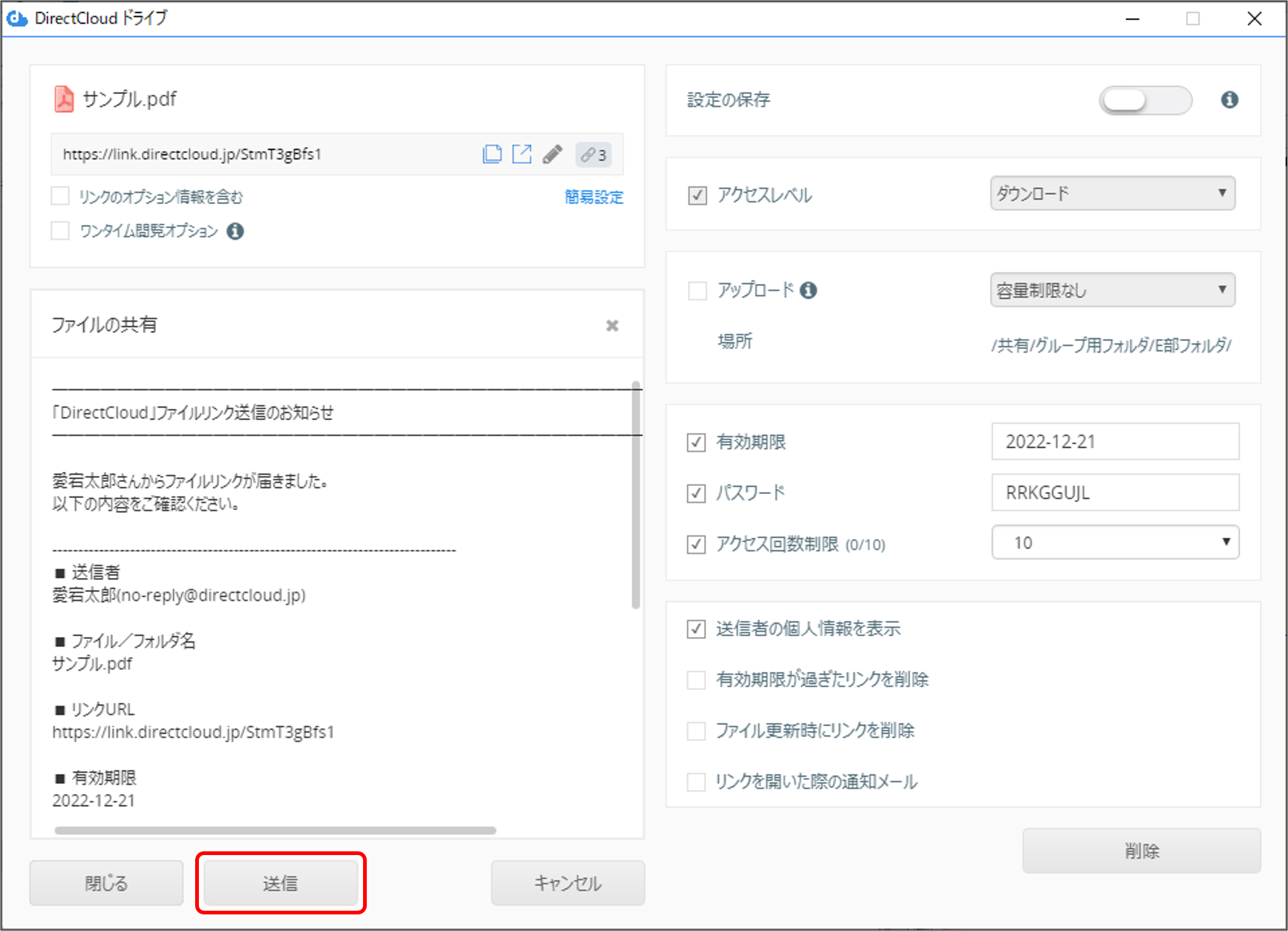Show info icon beside Upload option
The width and height of the screenshot is (1288, 931).
(x=808, y=290)
